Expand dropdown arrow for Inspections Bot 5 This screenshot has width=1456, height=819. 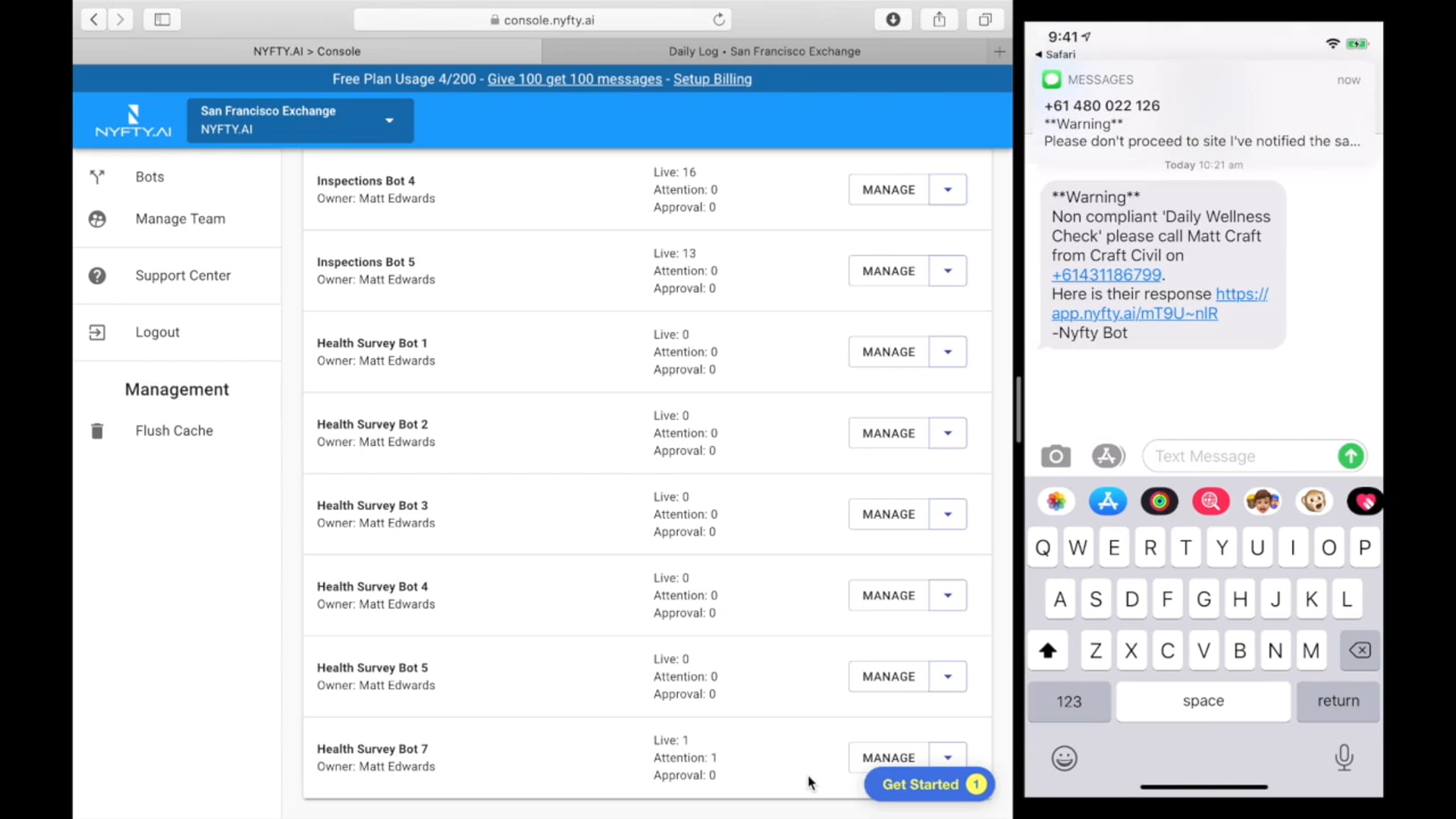coord(948,271)
